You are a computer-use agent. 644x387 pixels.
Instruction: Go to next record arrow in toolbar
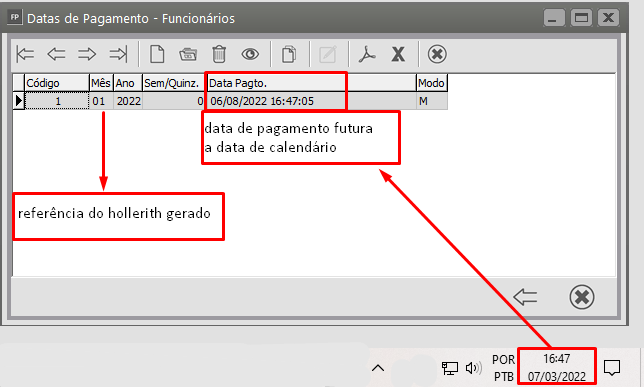coord(87,54)
